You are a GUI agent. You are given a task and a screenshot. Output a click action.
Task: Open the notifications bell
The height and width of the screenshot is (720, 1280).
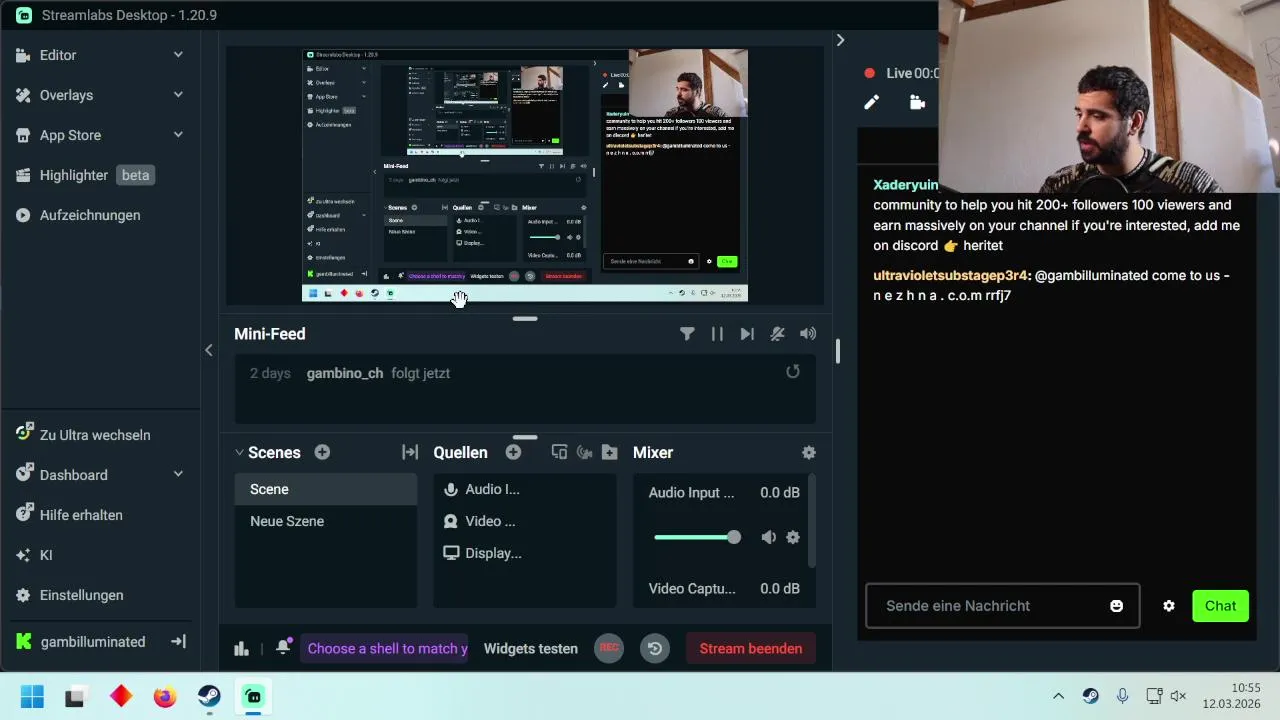pyautogui.click(x=284, y=647)
